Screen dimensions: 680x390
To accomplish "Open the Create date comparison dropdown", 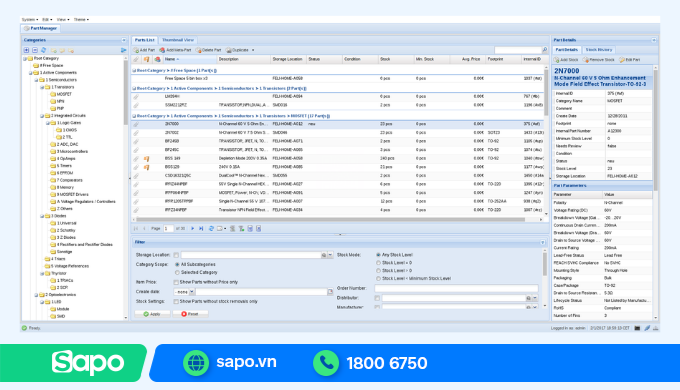I will click(x=192, y=292).
